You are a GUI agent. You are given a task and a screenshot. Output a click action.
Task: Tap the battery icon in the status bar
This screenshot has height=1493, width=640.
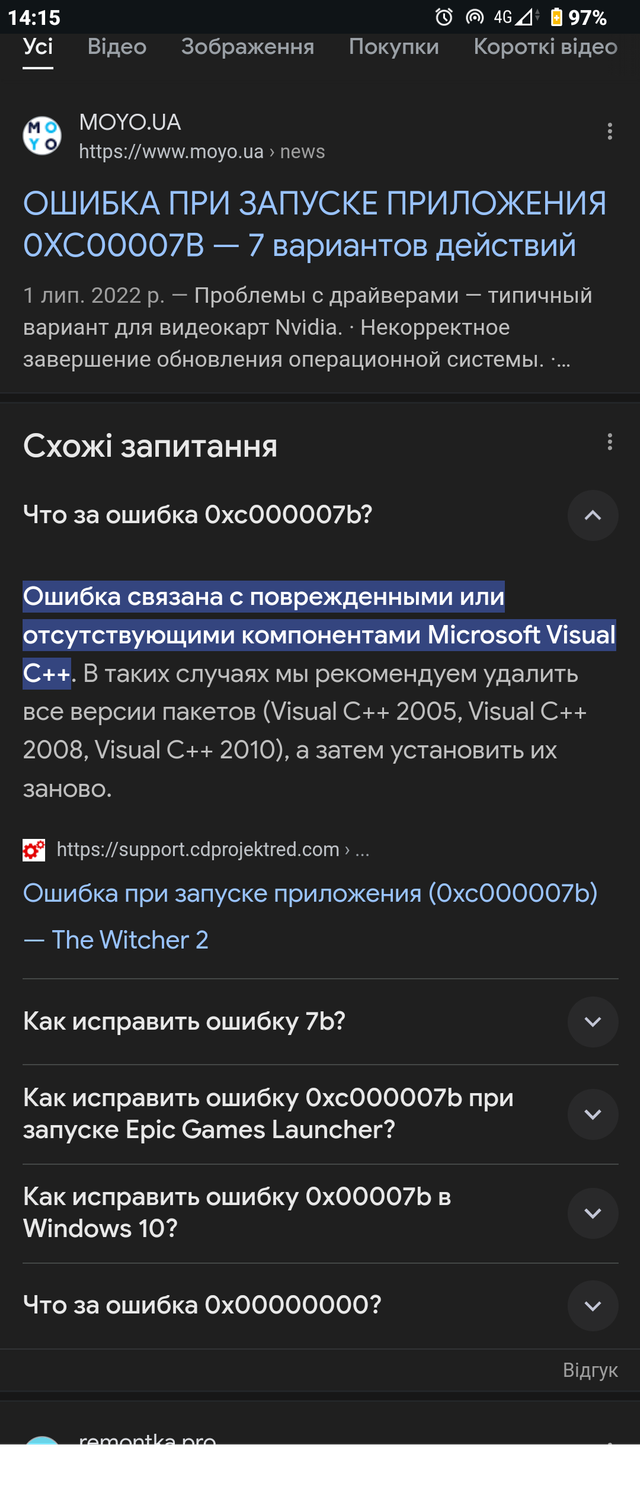click(x=556, y=17)
